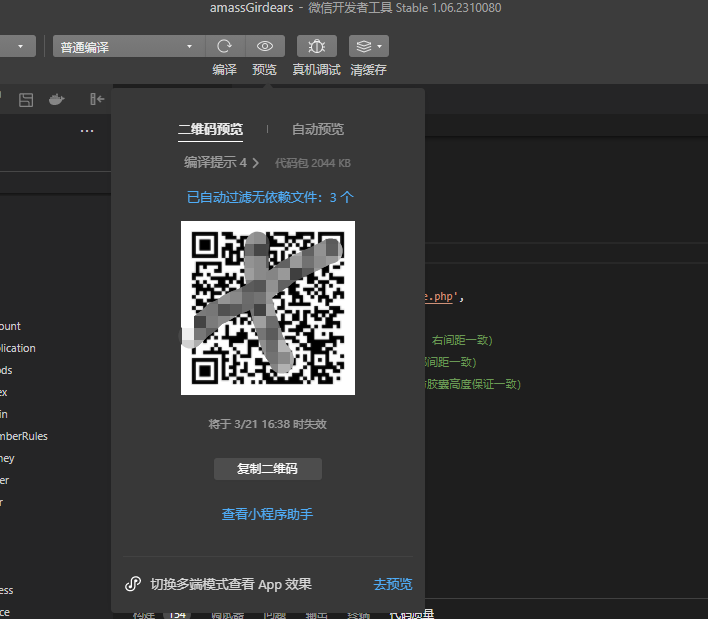Click the 去预览 link

(393, 584)
